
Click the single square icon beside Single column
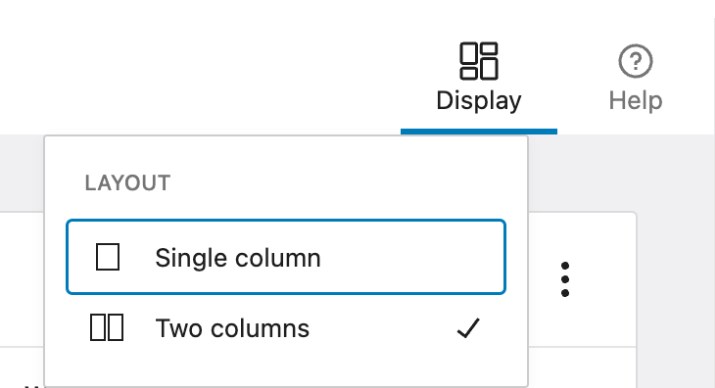pos(108,257)
